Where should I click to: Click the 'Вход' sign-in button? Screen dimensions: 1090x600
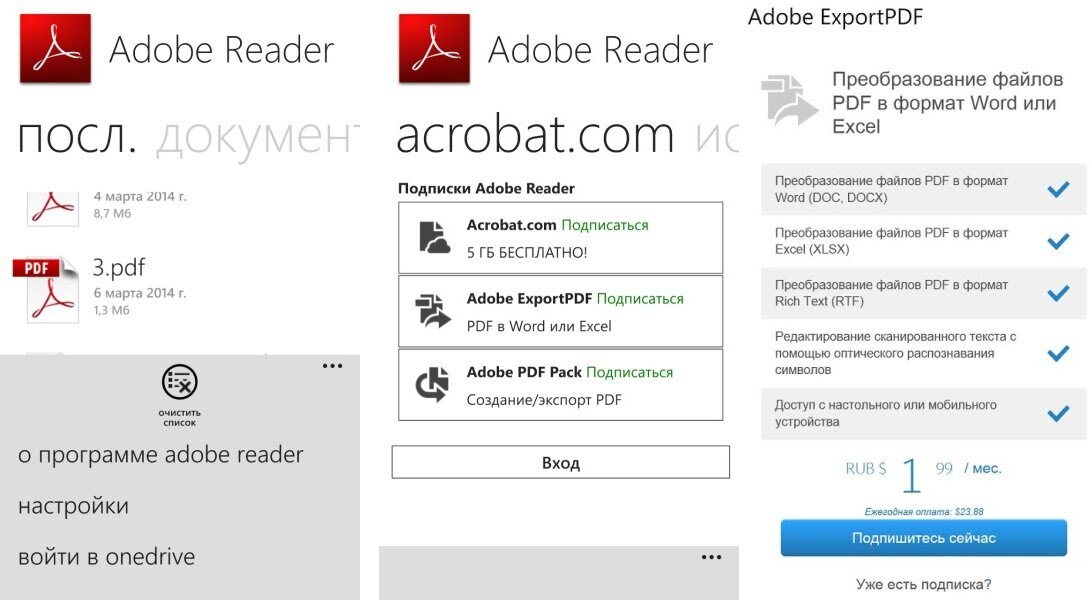point(560,462)
